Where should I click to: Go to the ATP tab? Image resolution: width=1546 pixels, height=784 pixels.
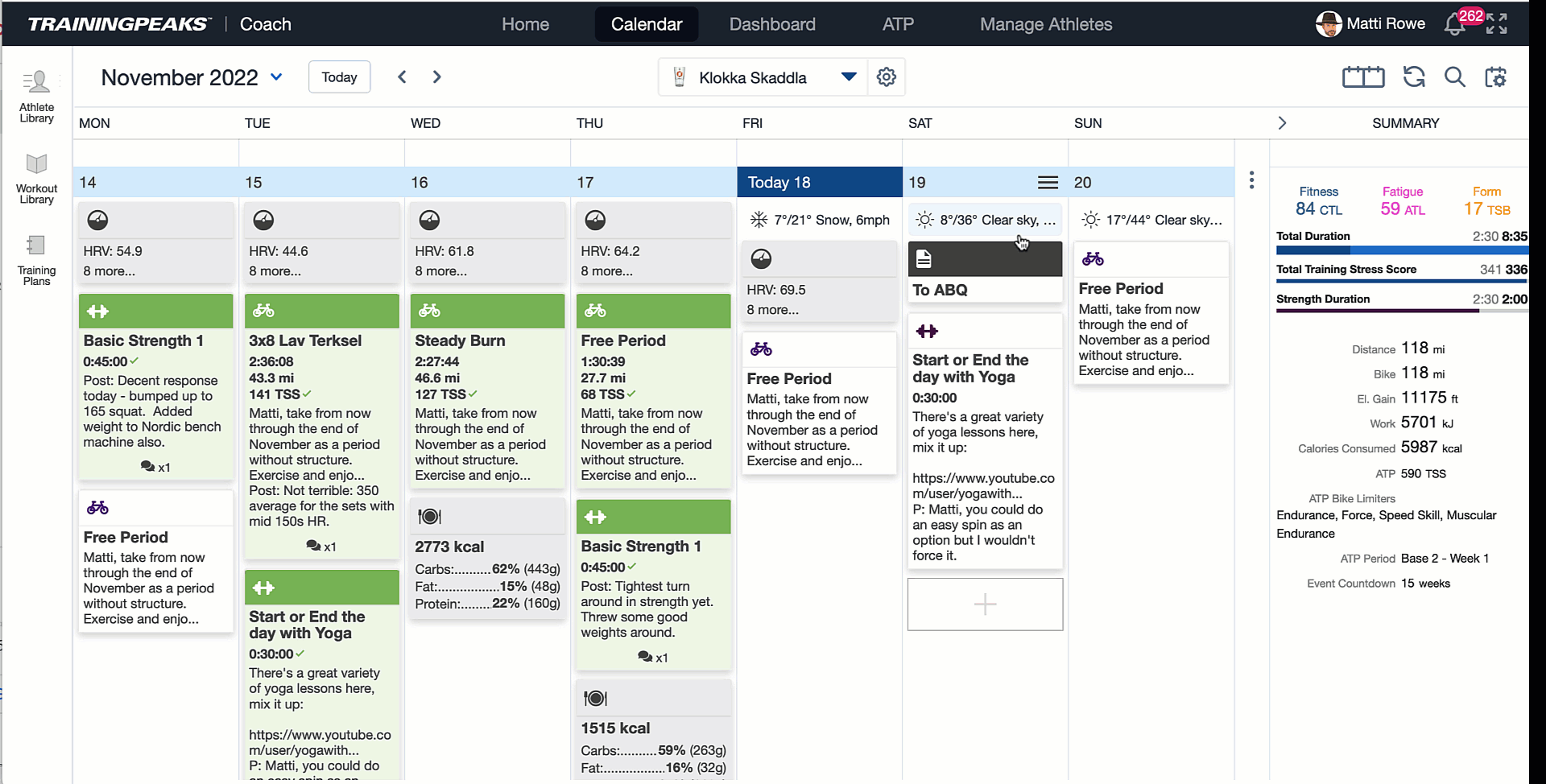(898, 24)
